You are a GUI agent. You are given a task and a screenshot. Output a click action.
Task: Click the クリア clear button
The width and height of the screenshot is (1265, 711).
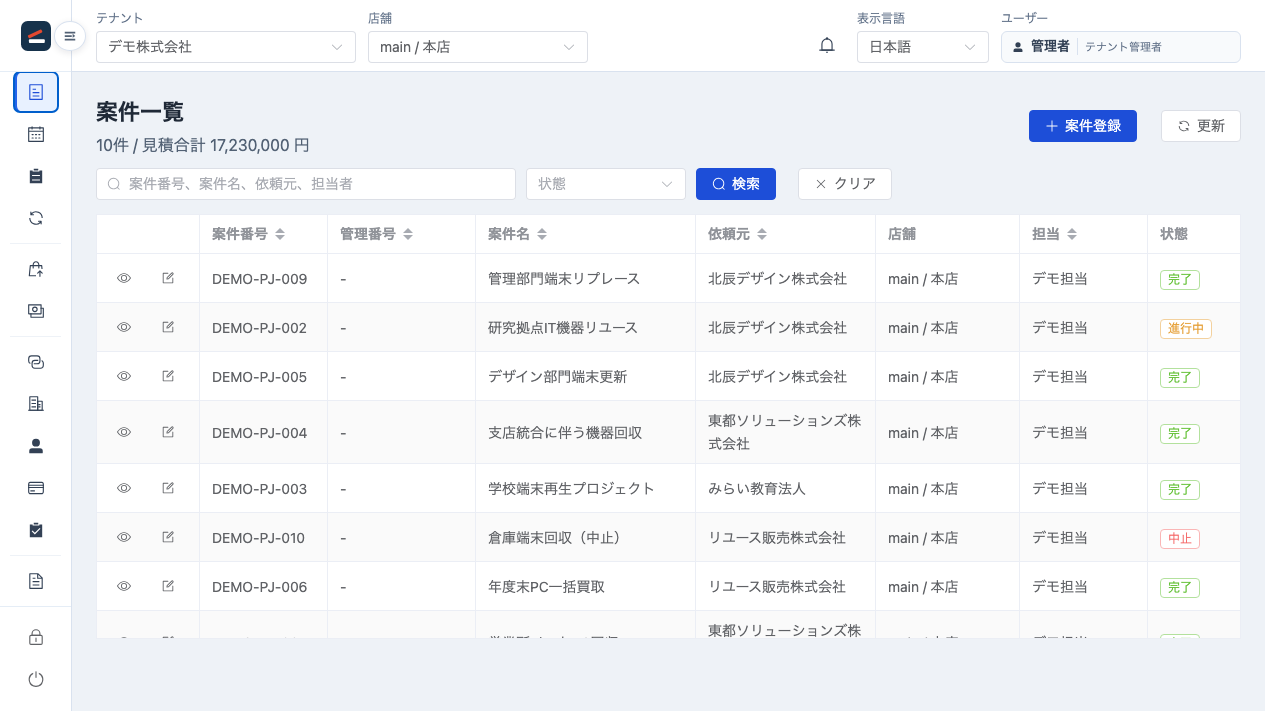[845, 184]
